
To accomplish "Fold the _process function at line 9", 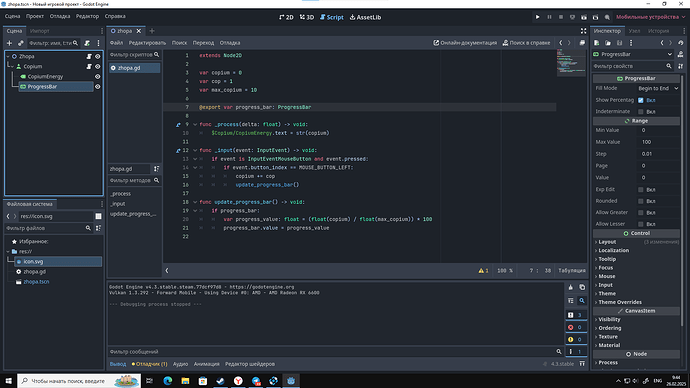I will pyautogui.click(x=195, y=124).
